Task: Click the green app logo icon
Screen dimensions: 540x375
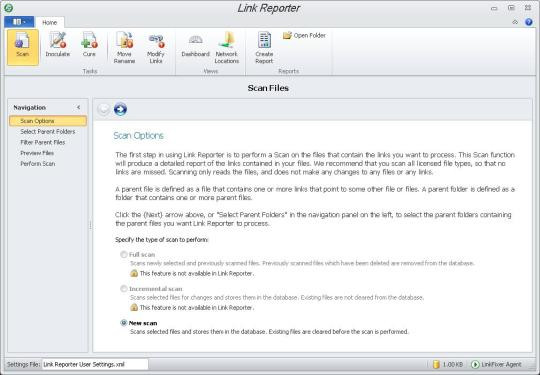Action: [x=8, y=8]
